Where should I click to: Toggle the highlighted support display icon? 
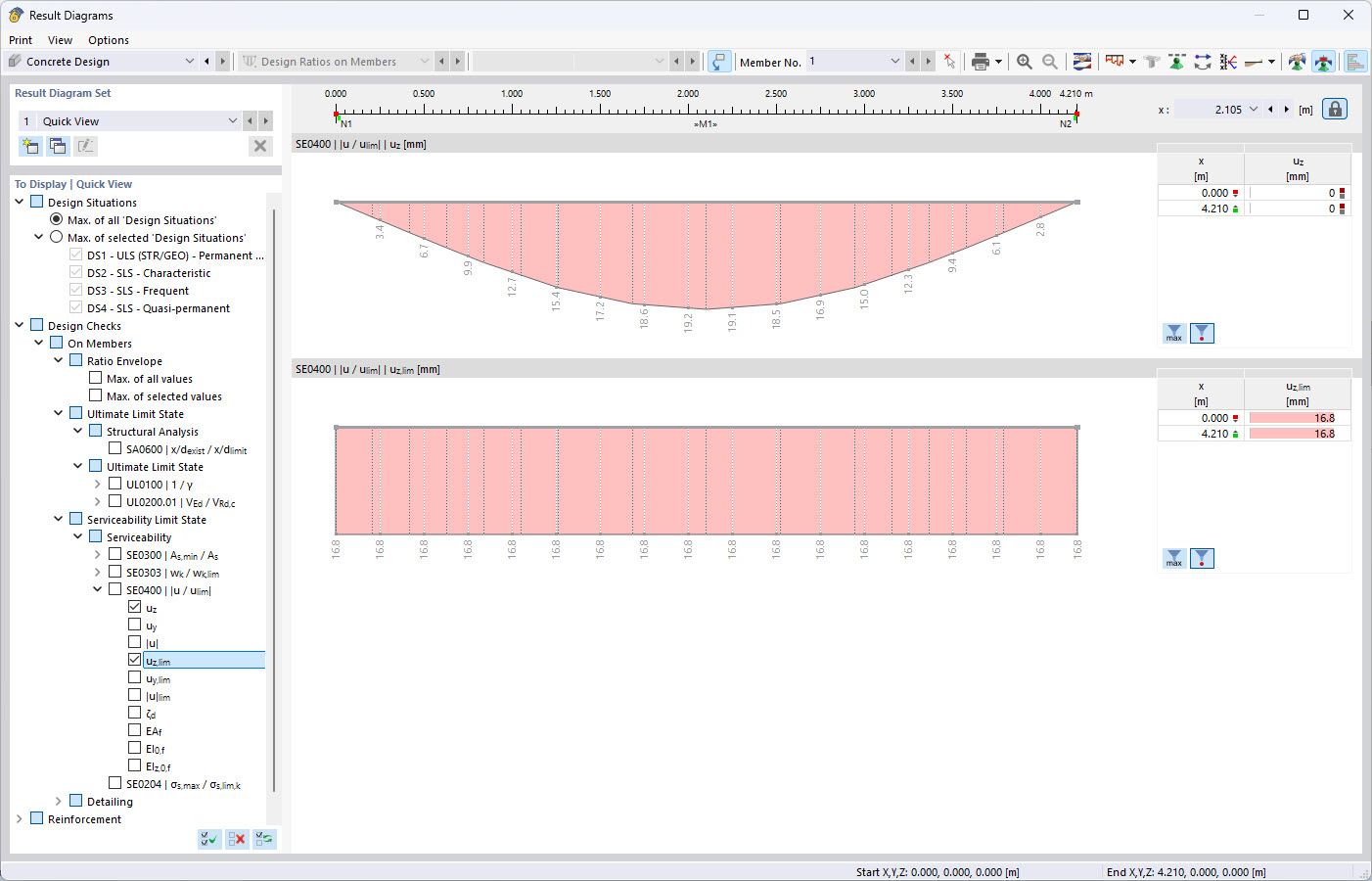tap(1323, 62)
